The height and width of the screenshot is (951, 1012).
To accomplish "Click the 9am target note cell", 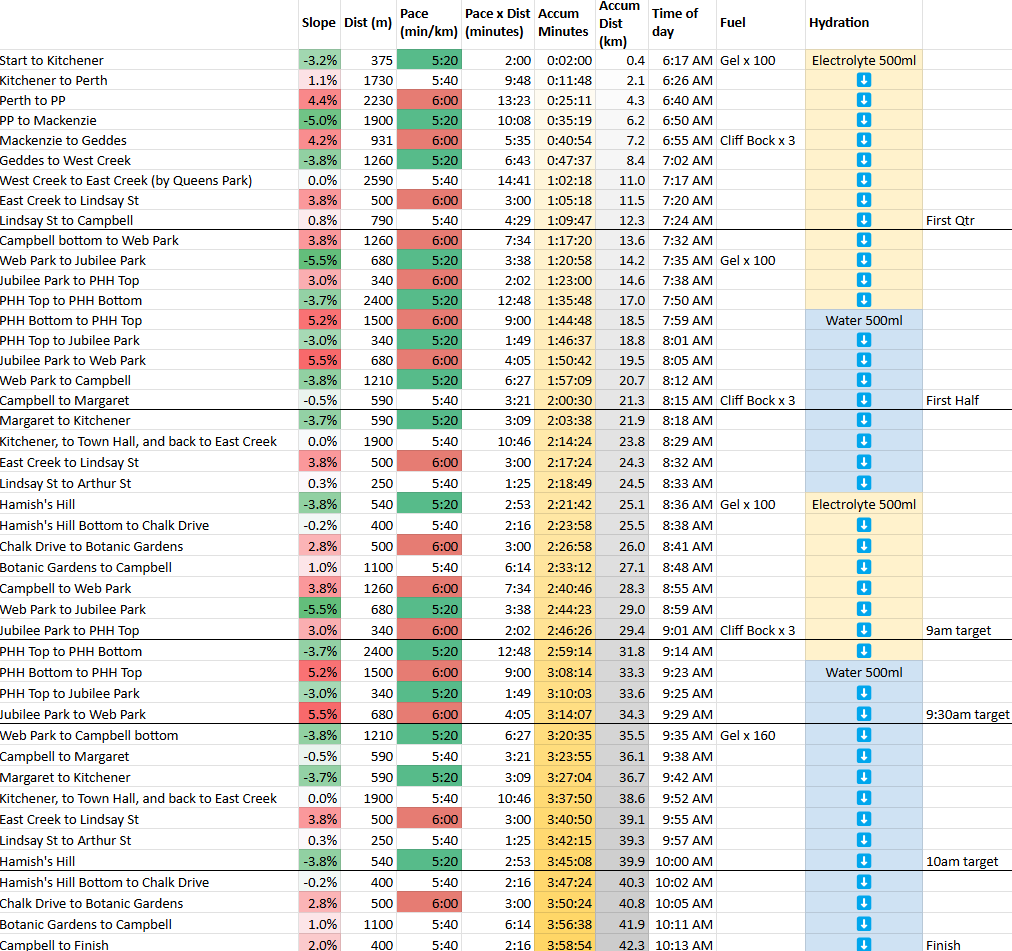I will point(962,630).
